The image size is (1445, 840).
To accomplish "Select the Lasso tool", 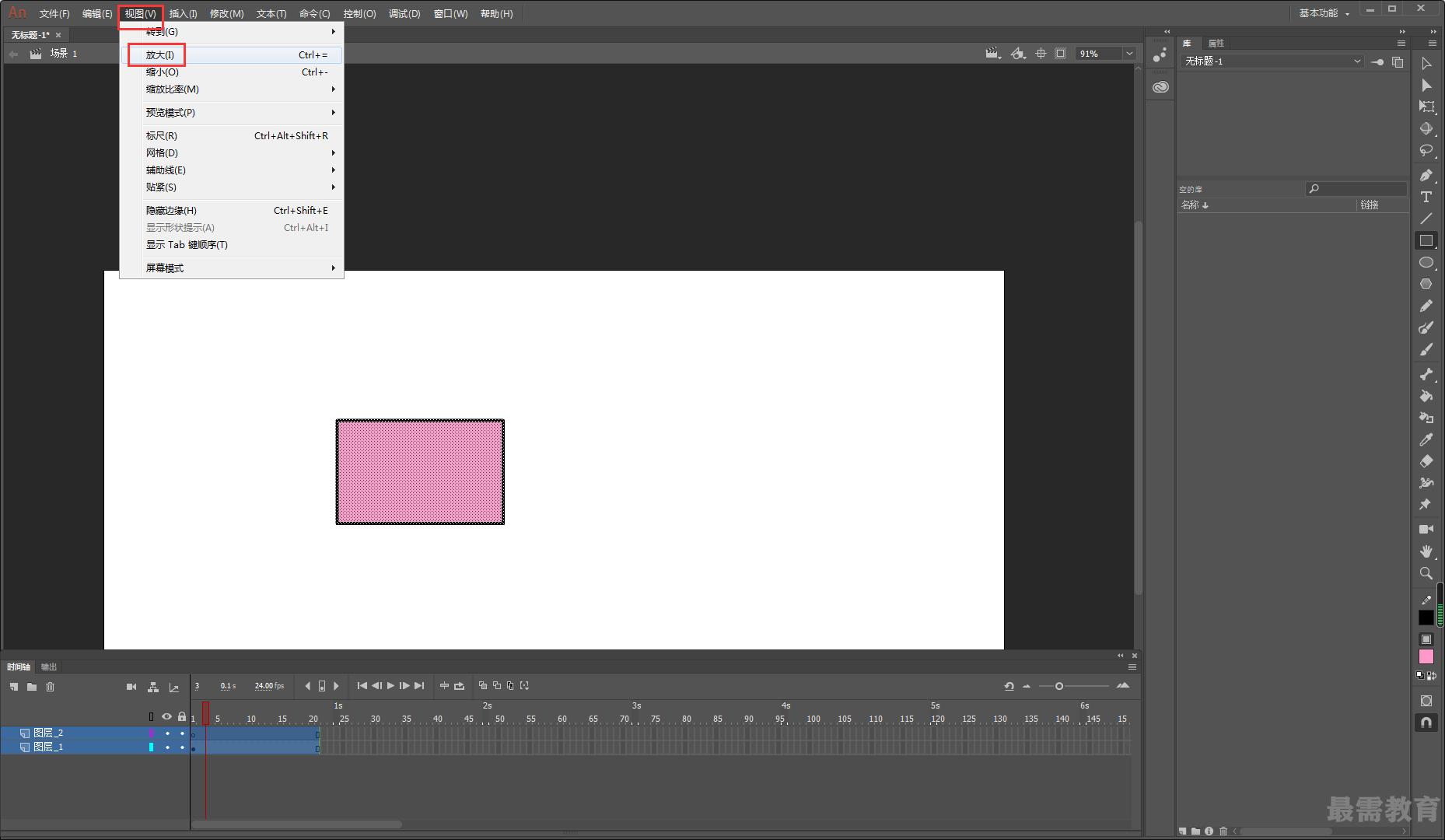I will click(1426, 151).
